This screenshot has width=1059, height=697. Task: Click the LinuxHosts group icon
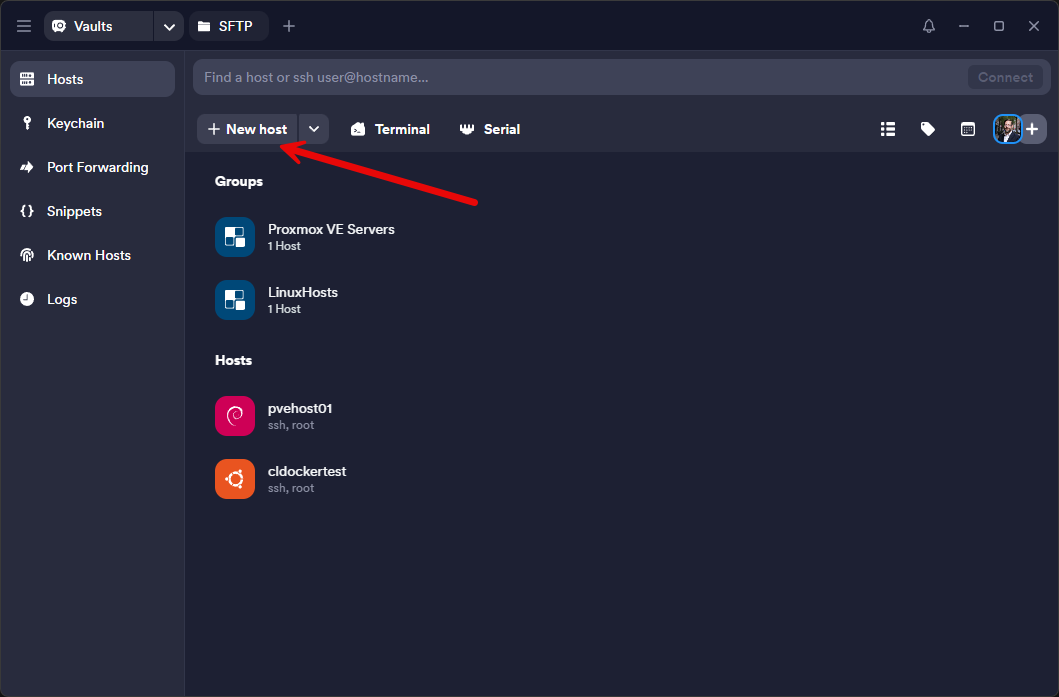pyautogui.click(x=235, y=300)
